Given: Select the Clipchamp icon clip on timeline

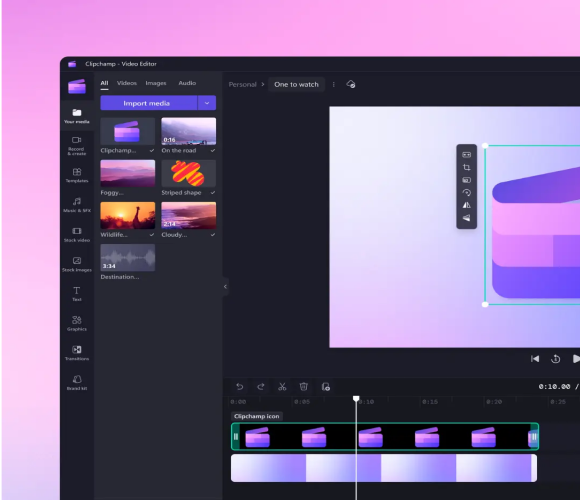Looking at the screenshot, I should [x=385, y=436].
